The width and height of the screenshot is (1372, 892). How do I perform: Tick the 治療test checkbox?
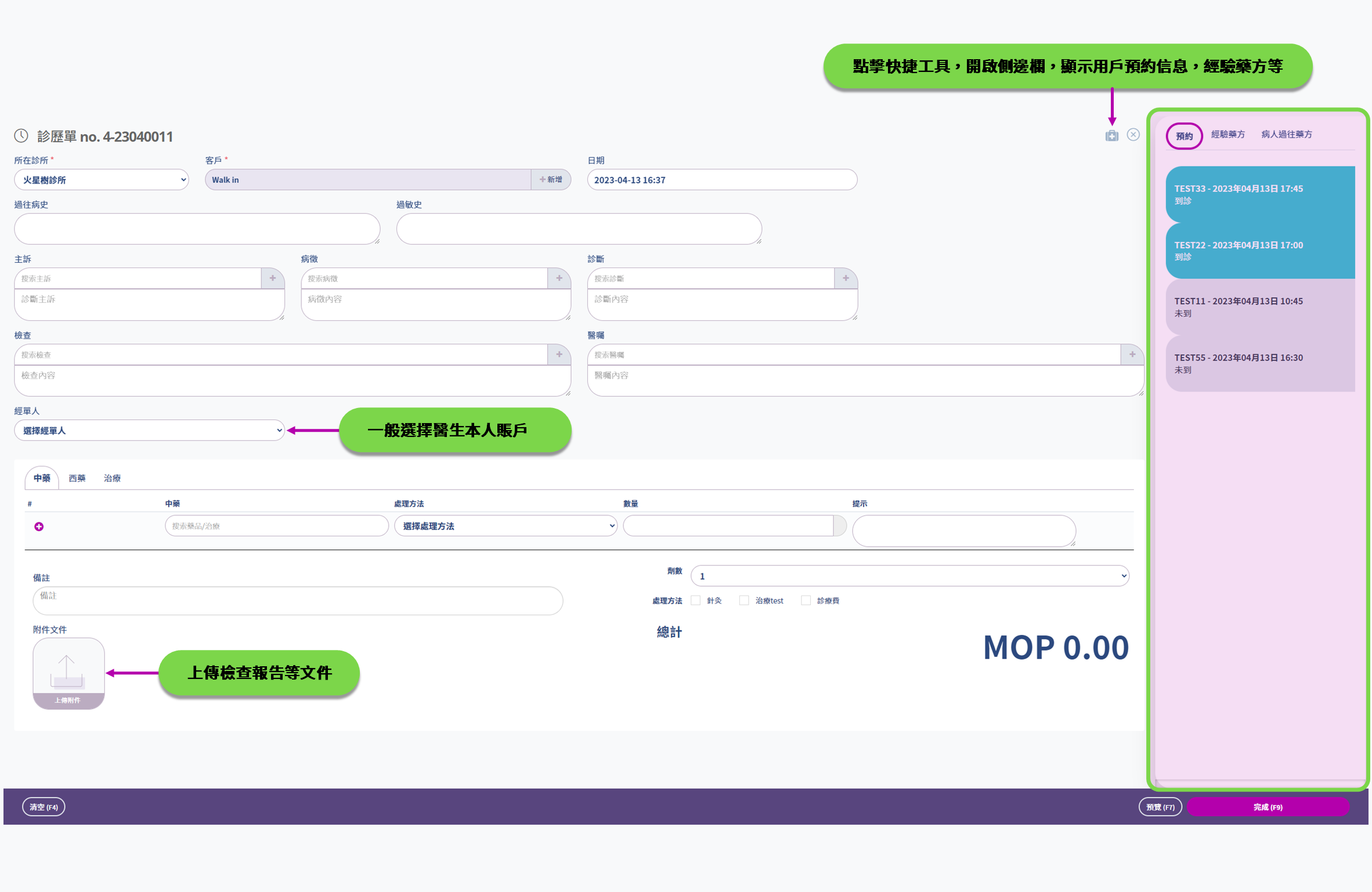(x=744, y=601)
